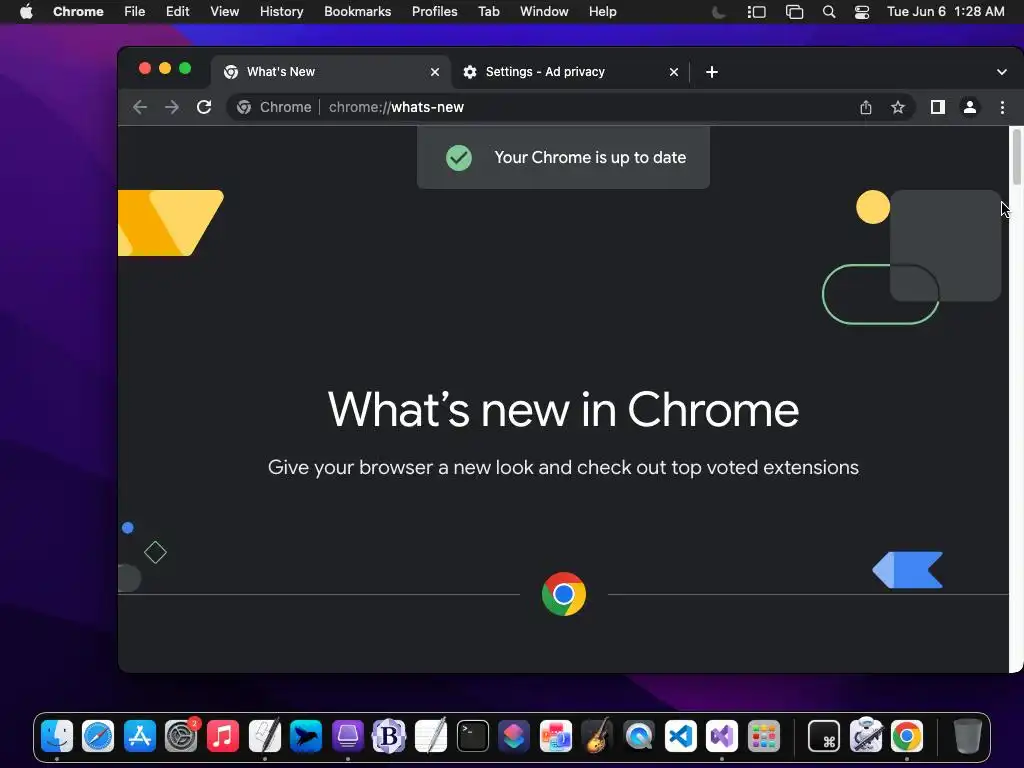Screen dimensions: 1024x768
Task: Switch to Settings - Ad privacy tab
Action: pyautogui.click(x=570, y=72)
